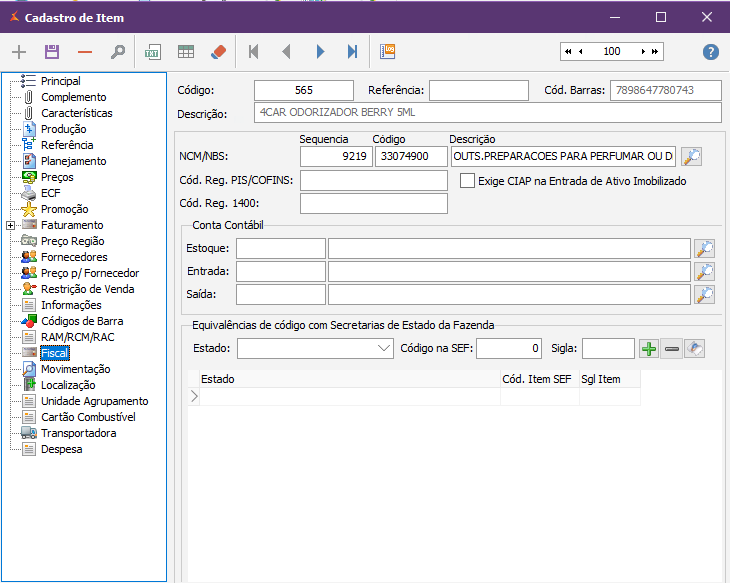This screenshot has width=730, height=583.
Task: Click the add new item plus icon
Action: click(x=19, y=52)
